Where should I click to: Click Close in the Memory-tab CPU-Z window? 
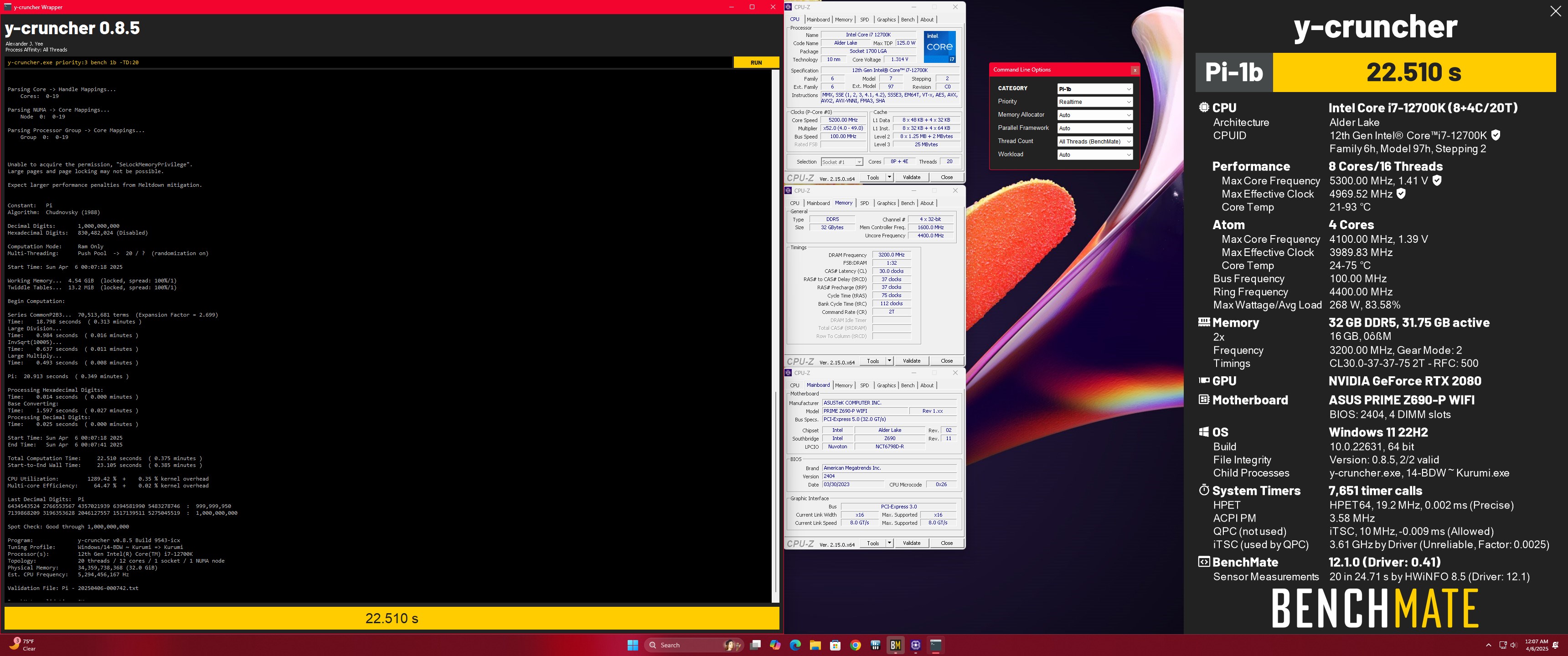(x=947, y=361)
